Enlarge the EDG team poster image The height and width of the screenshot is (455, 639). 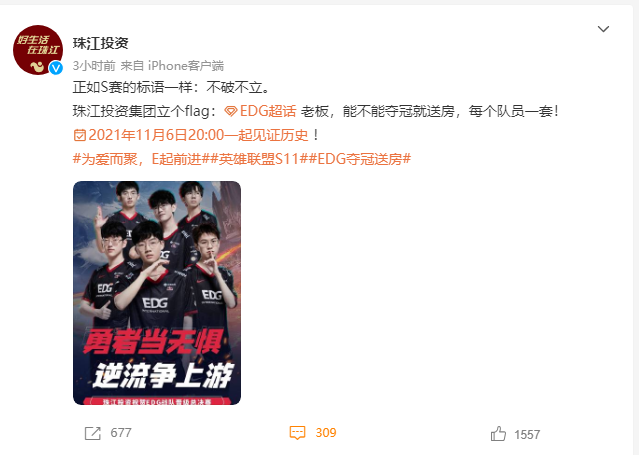pyautogui.click(x=157, y=293)
